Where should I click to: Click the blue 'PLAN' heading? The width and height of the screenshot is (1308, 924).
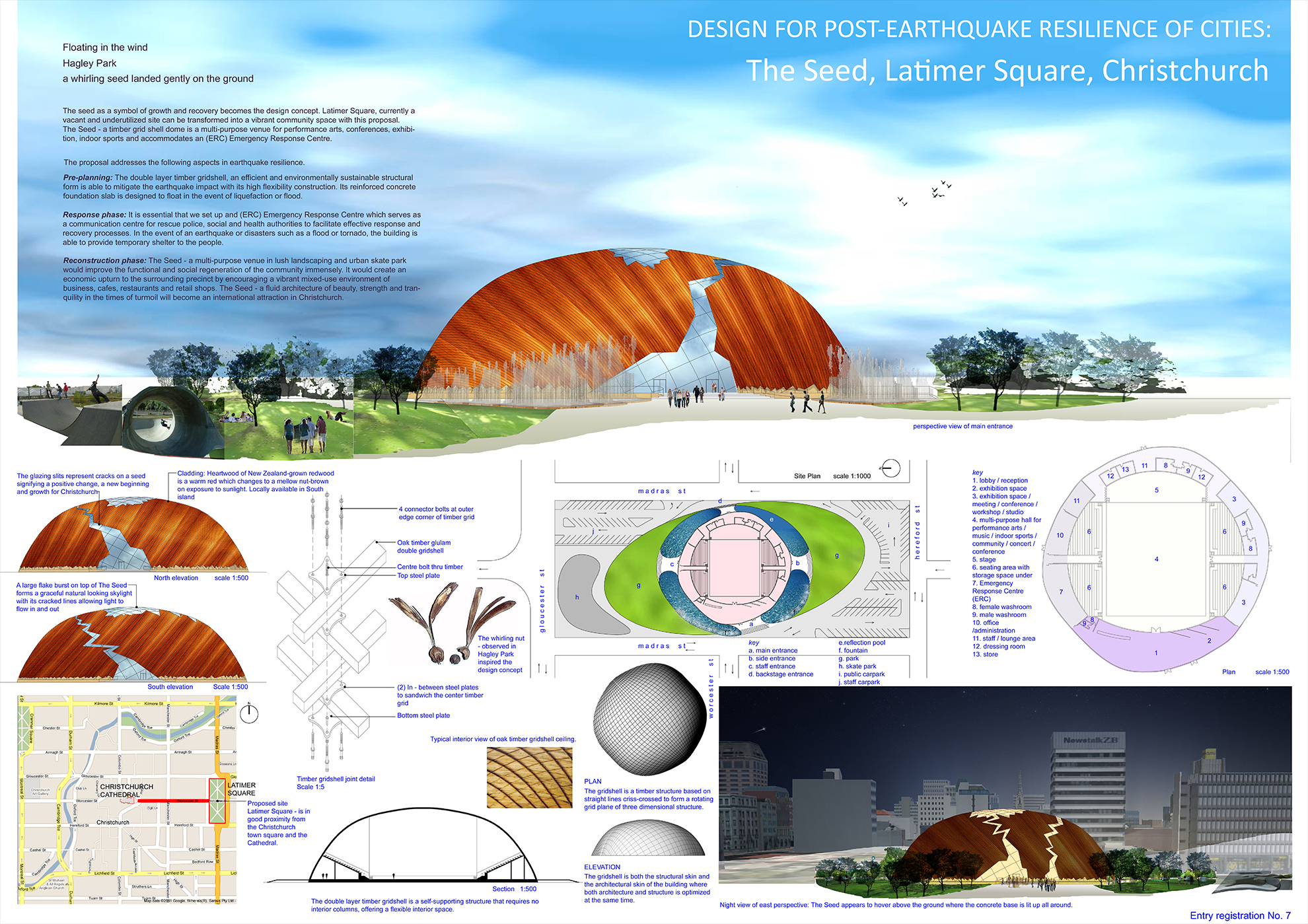point(593,781)
